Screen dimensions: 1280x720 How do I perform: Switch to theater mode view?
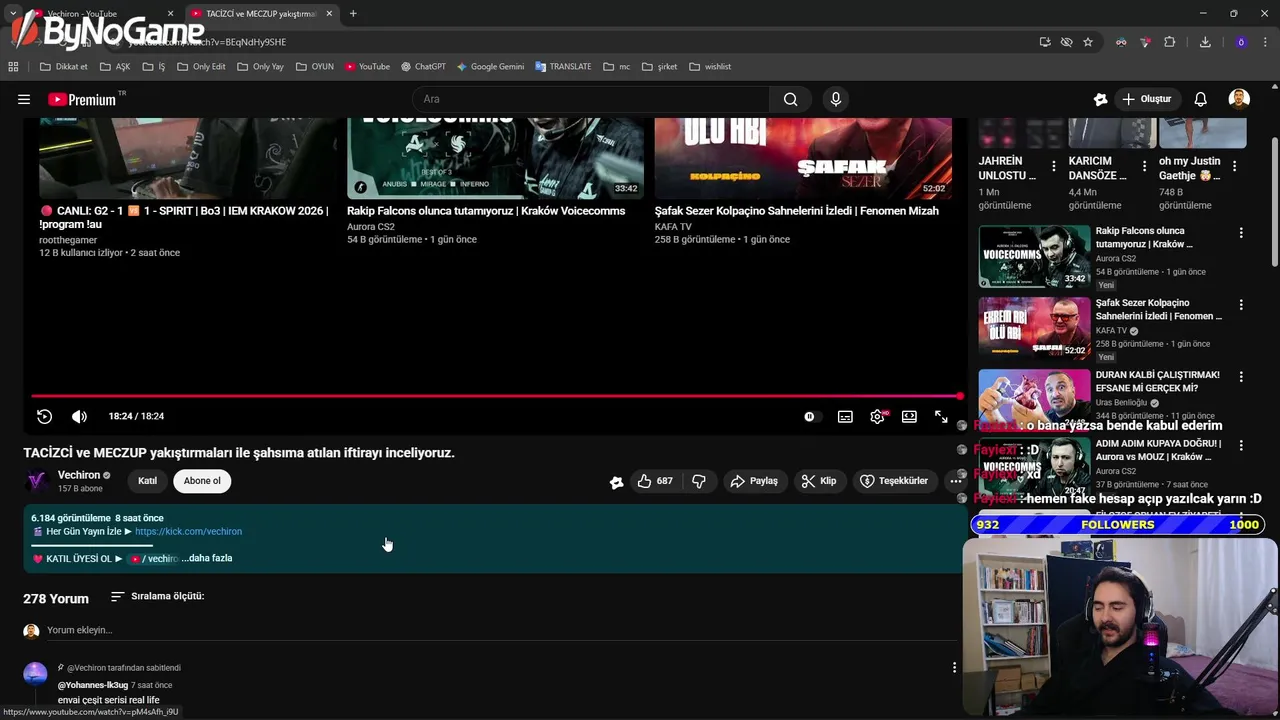(x=909, y=417)
